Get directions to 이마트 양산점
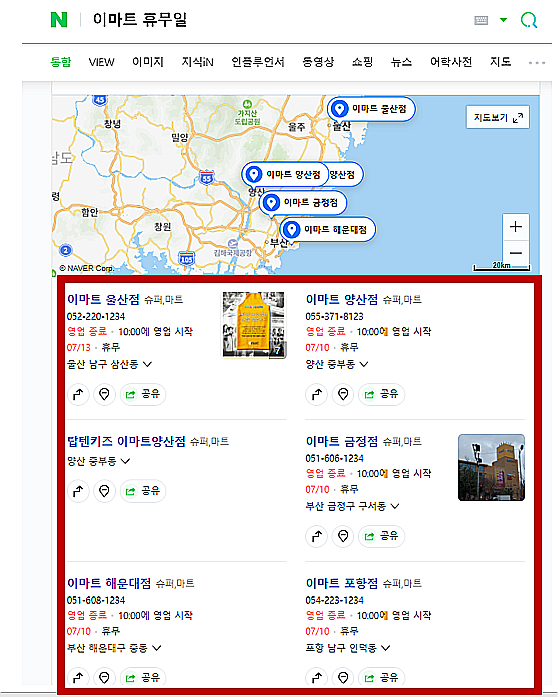Image resolution: width=558 pixels, height=697 pixels. click(317, 394)
